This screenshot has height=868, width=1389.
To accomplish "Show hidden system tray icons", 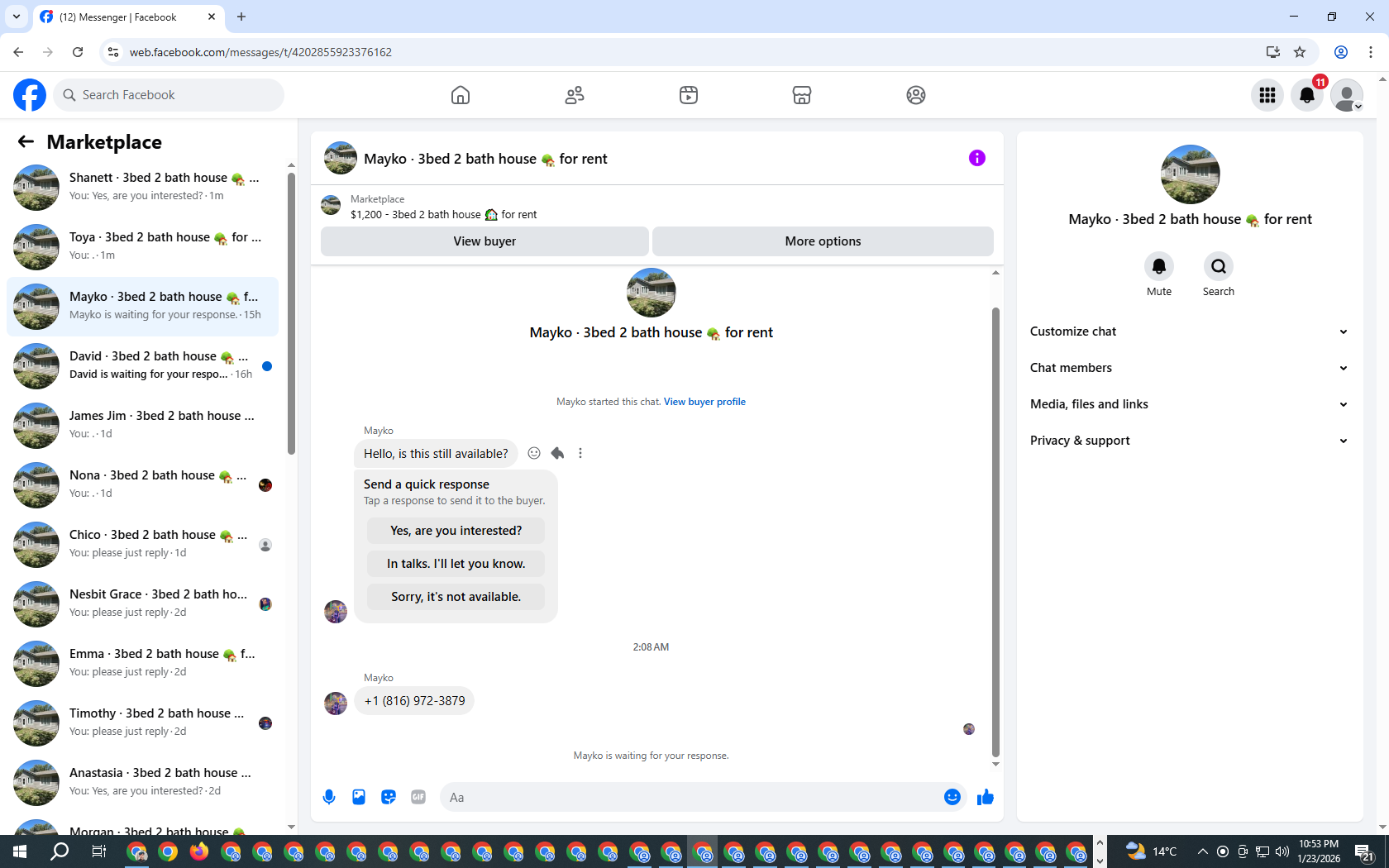I will [x=1202, y=851].
